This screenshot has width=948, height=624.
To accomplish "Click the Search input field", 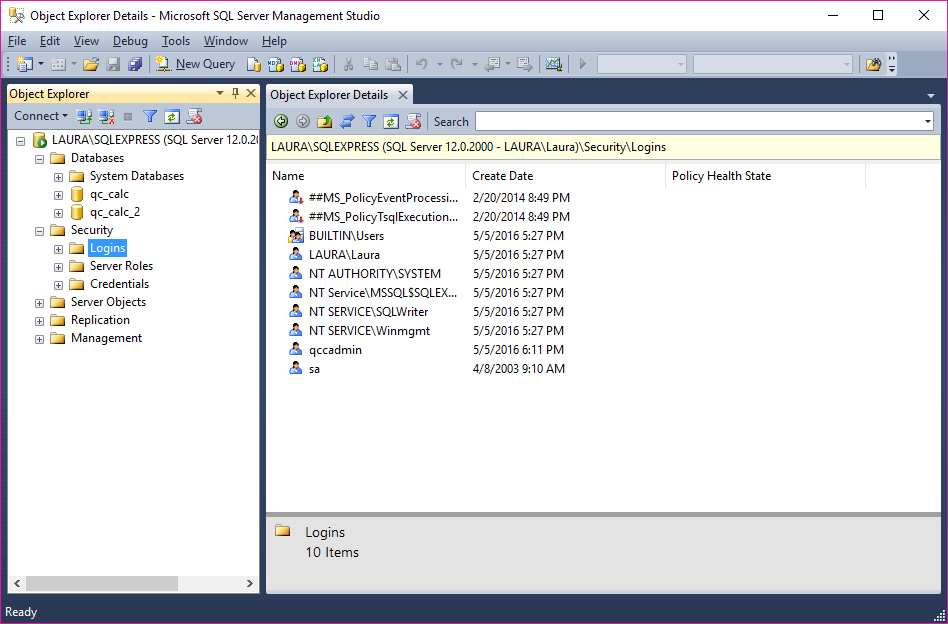I will (698, 121).
